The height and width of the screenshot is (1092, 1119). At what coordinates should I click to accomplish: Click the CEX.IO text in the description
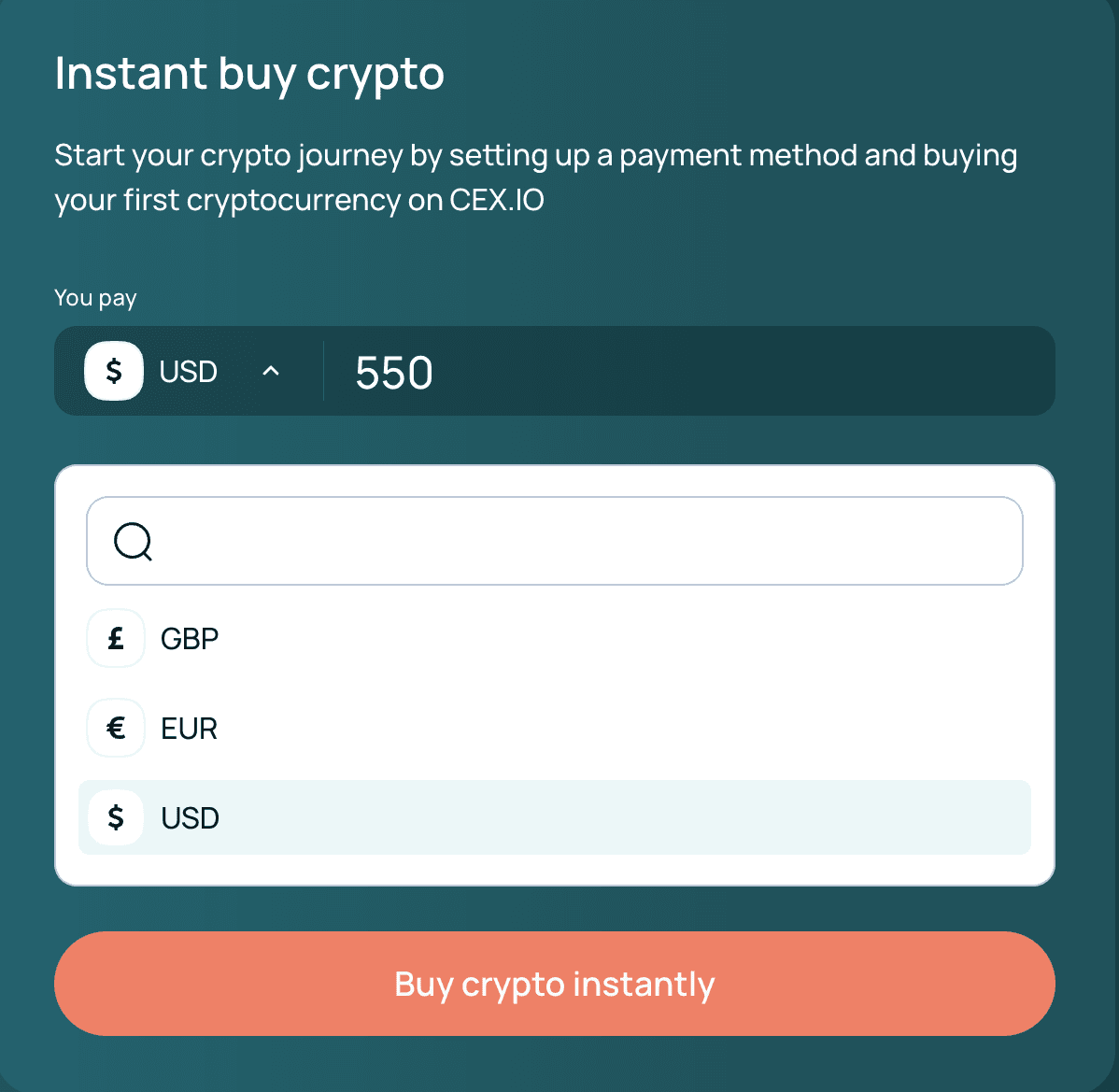point(497,200)
